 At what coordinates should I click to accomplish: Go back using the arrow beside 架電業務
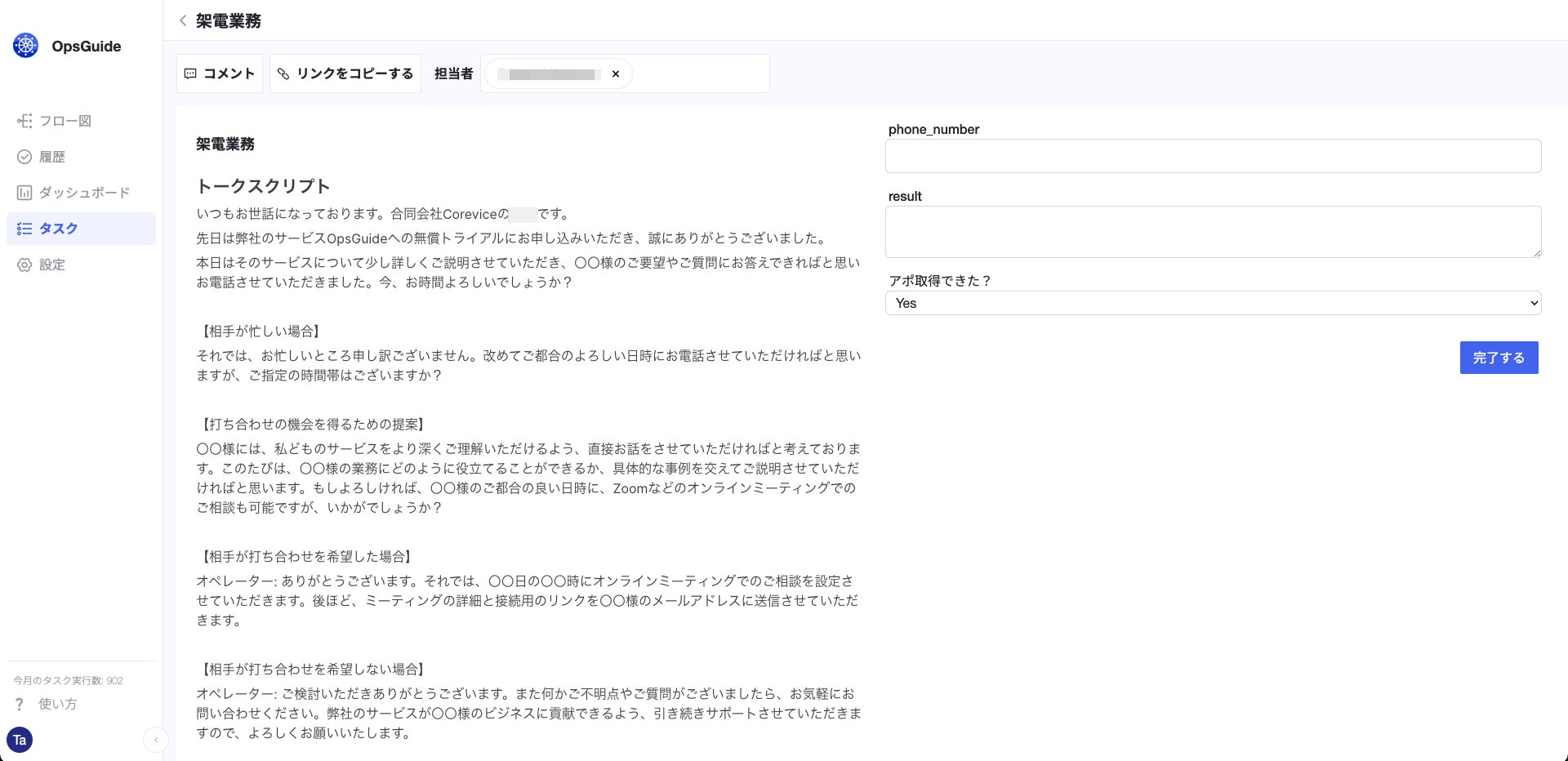click(183, 20)
